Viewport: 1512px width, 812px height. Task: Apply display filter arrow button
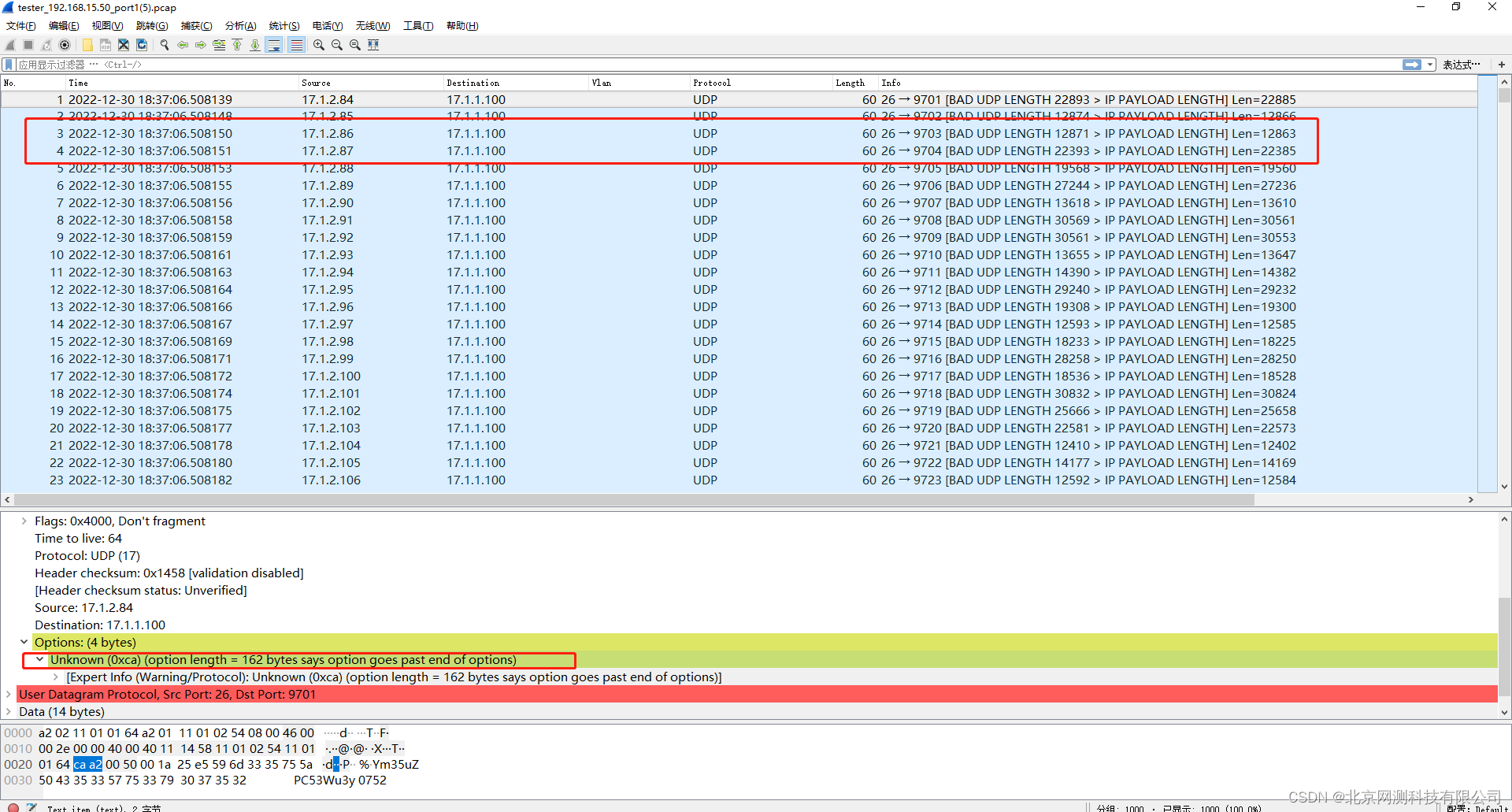(1412, 65)
